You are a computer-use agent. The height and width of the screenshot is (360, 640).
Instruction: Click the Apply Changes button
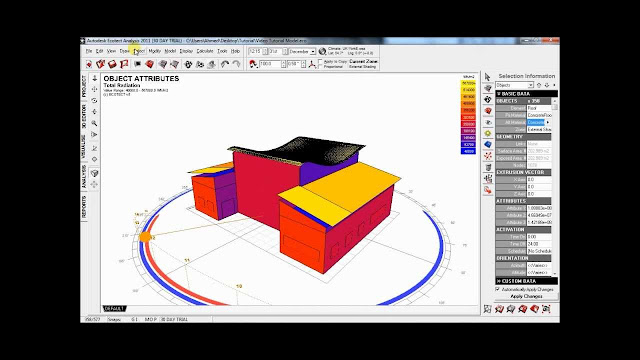(526, 296)
